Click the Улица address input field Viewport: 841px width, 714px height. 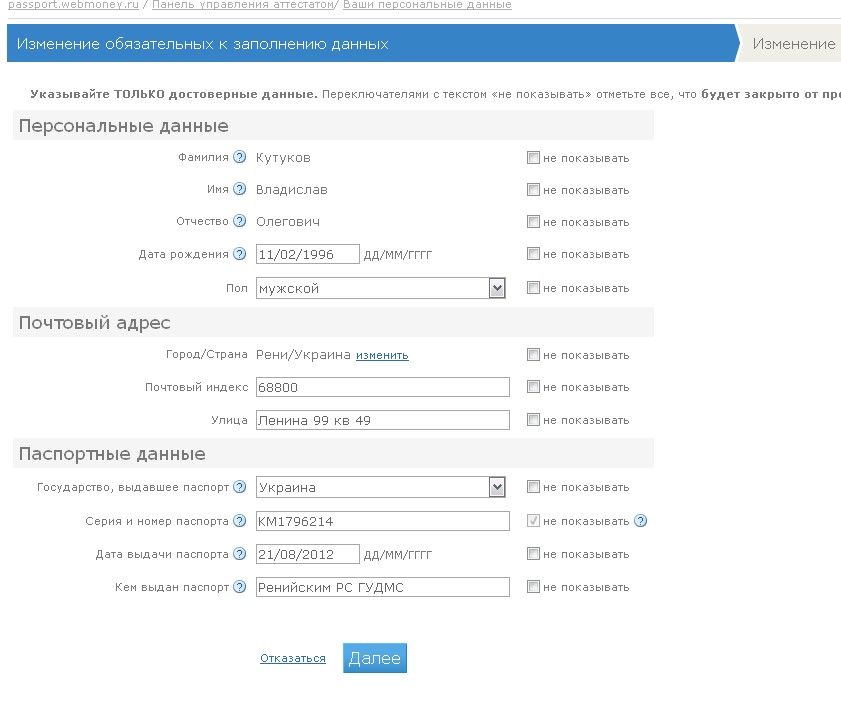click(382, 420)
